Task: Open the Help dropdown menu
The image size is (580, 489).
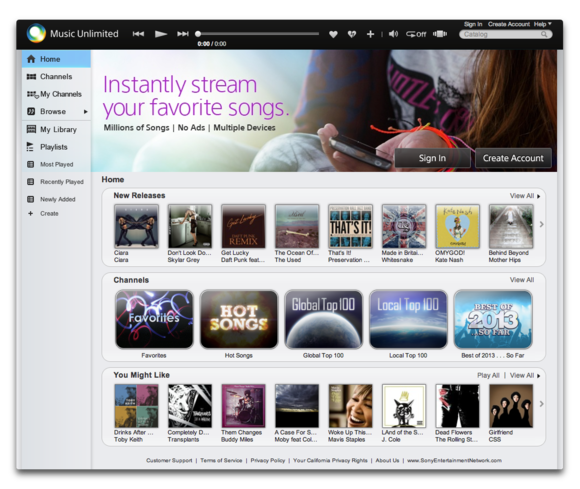Action: point(543,24)
